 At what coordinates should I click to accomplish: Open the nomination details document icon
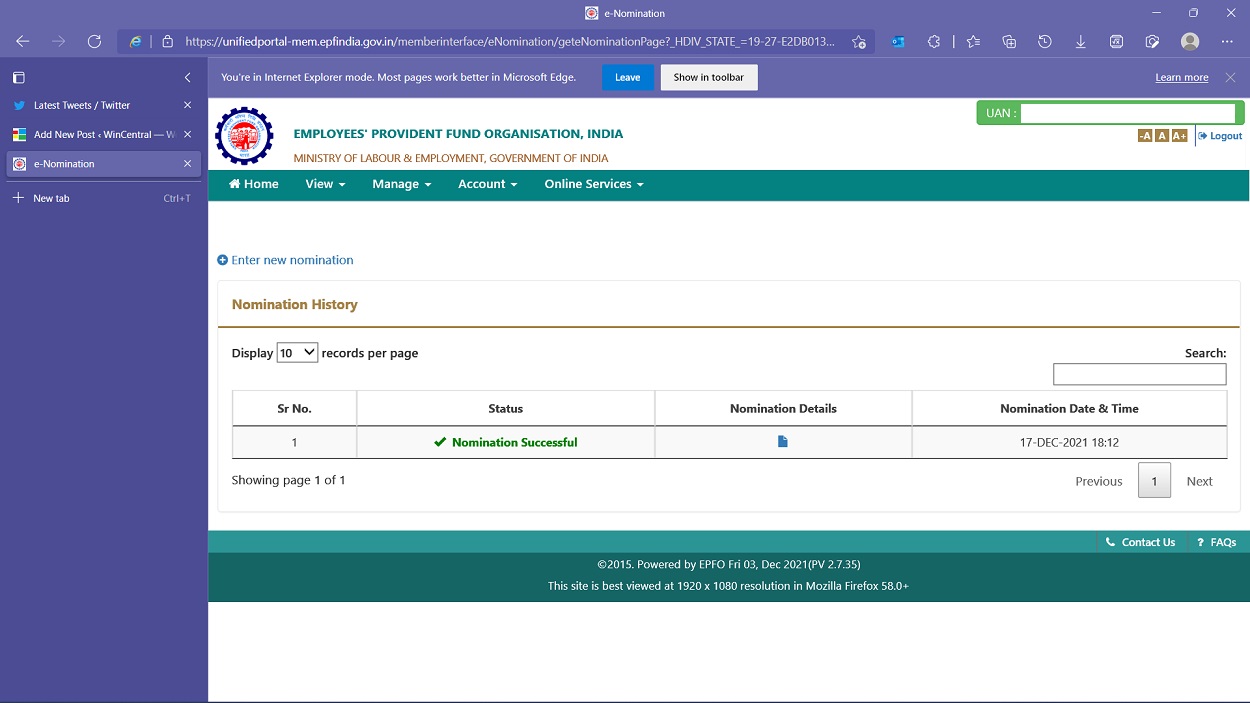click(x=783, y=441)
